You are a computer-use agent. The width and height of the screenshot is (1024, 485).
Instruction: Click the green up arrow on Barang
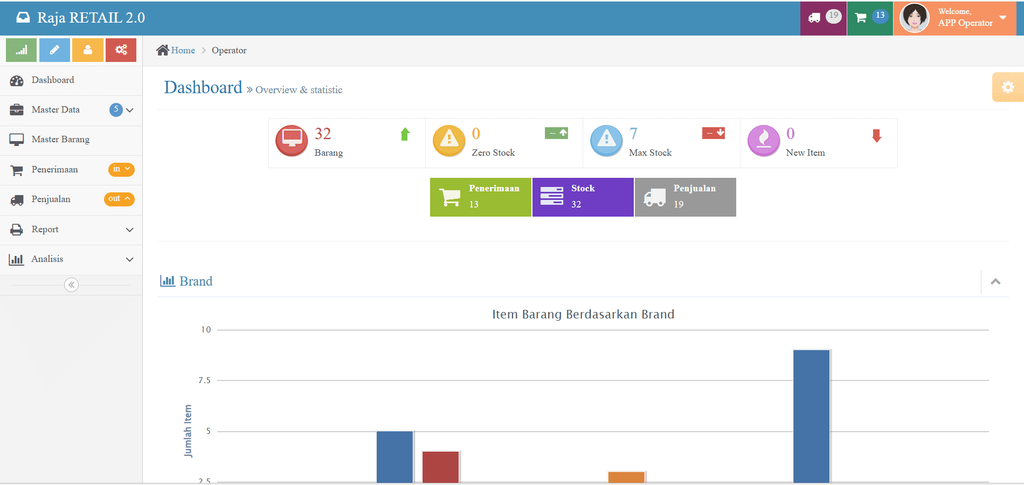(x=405, y=134)
